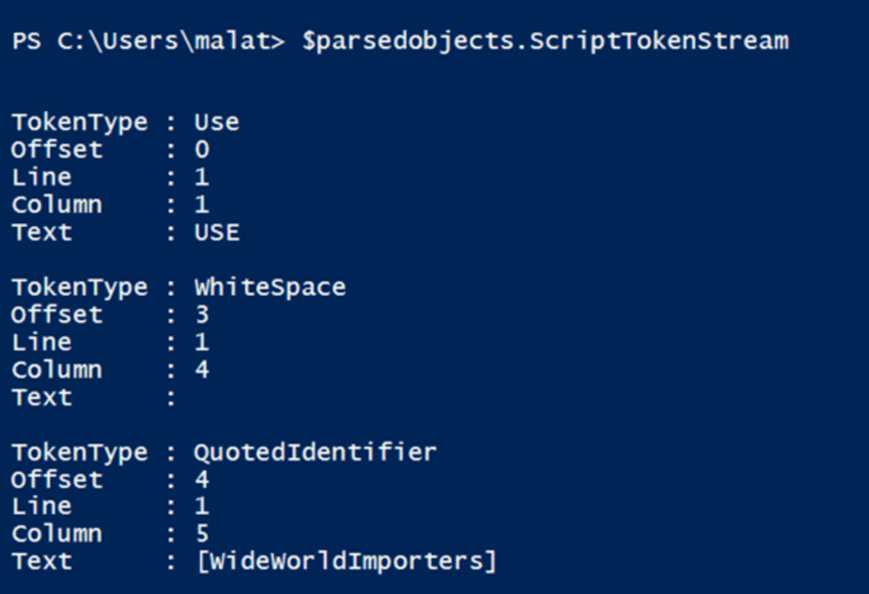Image resolution: width=869 pixels, height=594 pixels.
Task: Click the Line label in the Use block
Action: pos(41,178)
